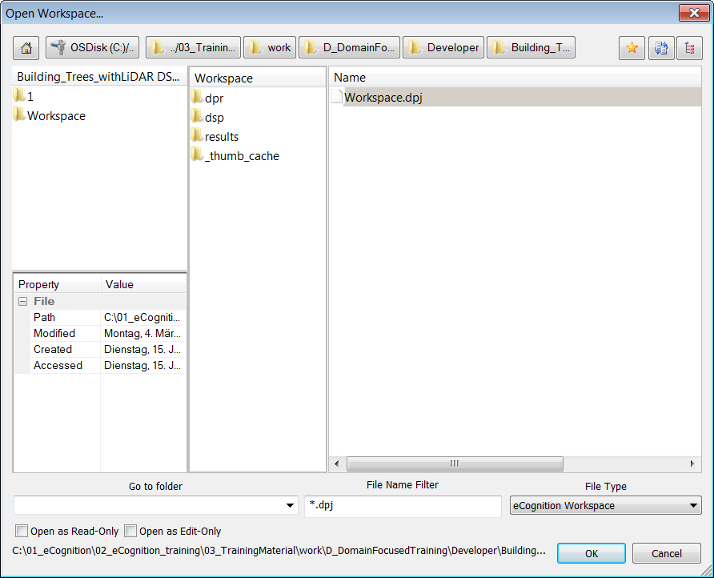Select the Accessed property row value
Screen dimensions: 714x578
pyautogui.click(x=143, y=365)
